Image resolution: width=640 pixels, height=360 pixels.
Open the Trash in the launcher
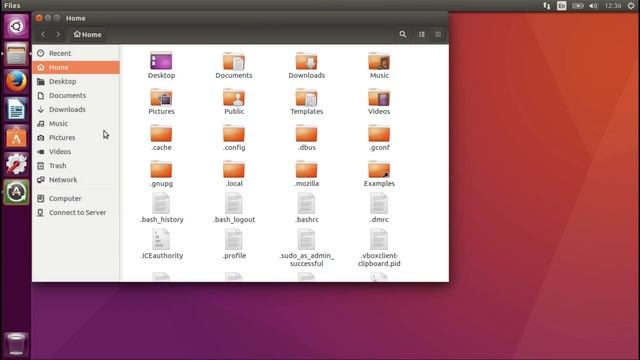click(x=16, y=343)
